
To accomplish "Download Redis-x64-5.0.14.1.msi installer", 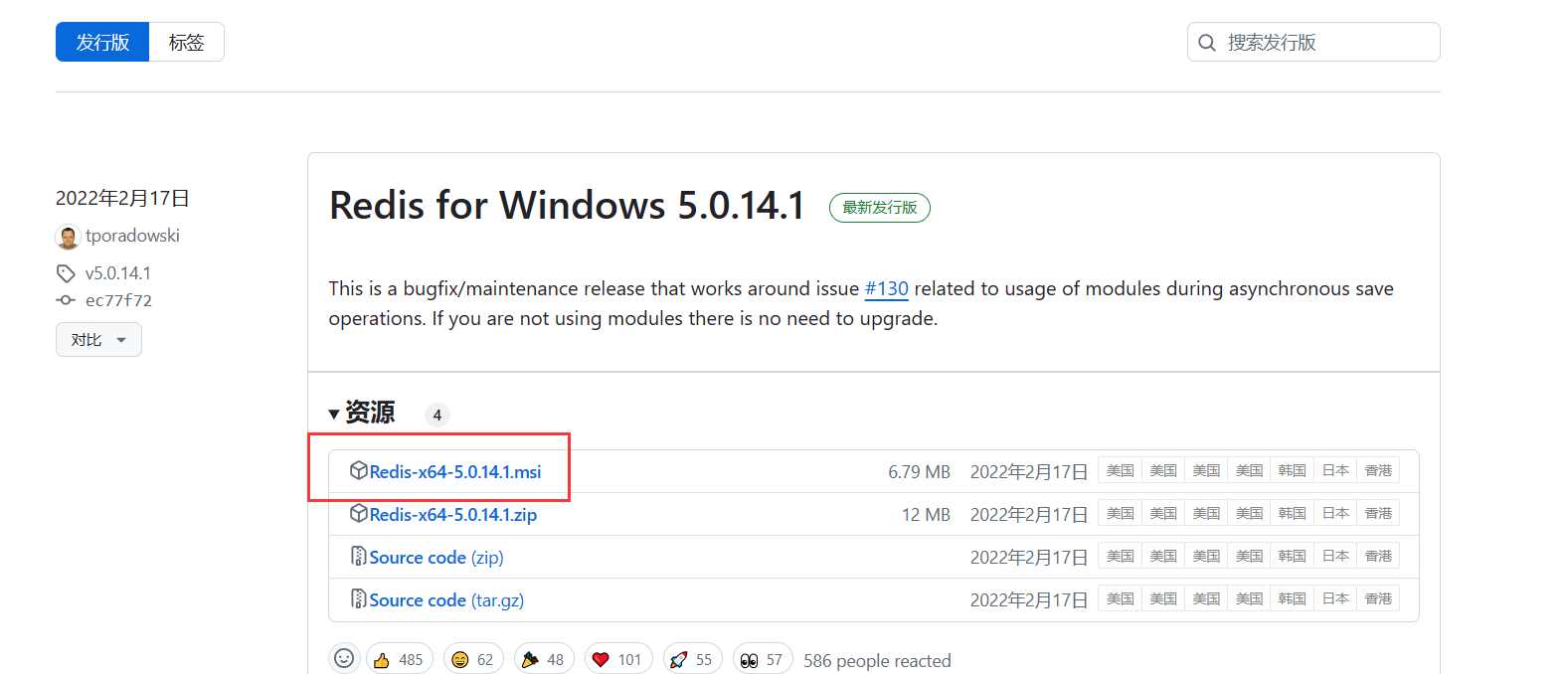I will pos(454,472).
